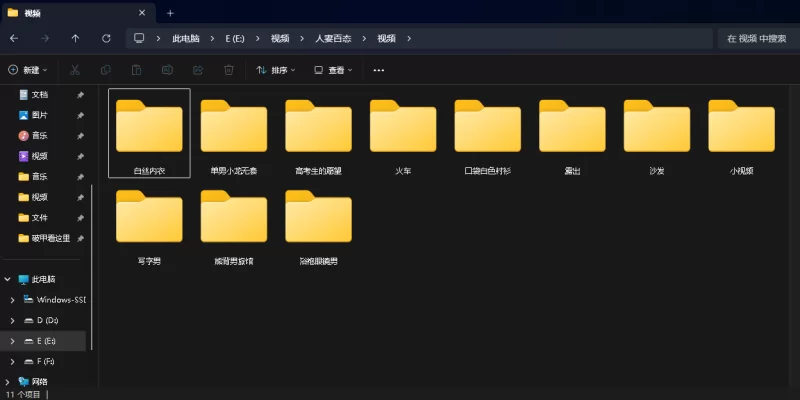Expand chevron after E (E:) breadcrumb
The height and width of the screenshot is (400, 800).
[258, 38]
